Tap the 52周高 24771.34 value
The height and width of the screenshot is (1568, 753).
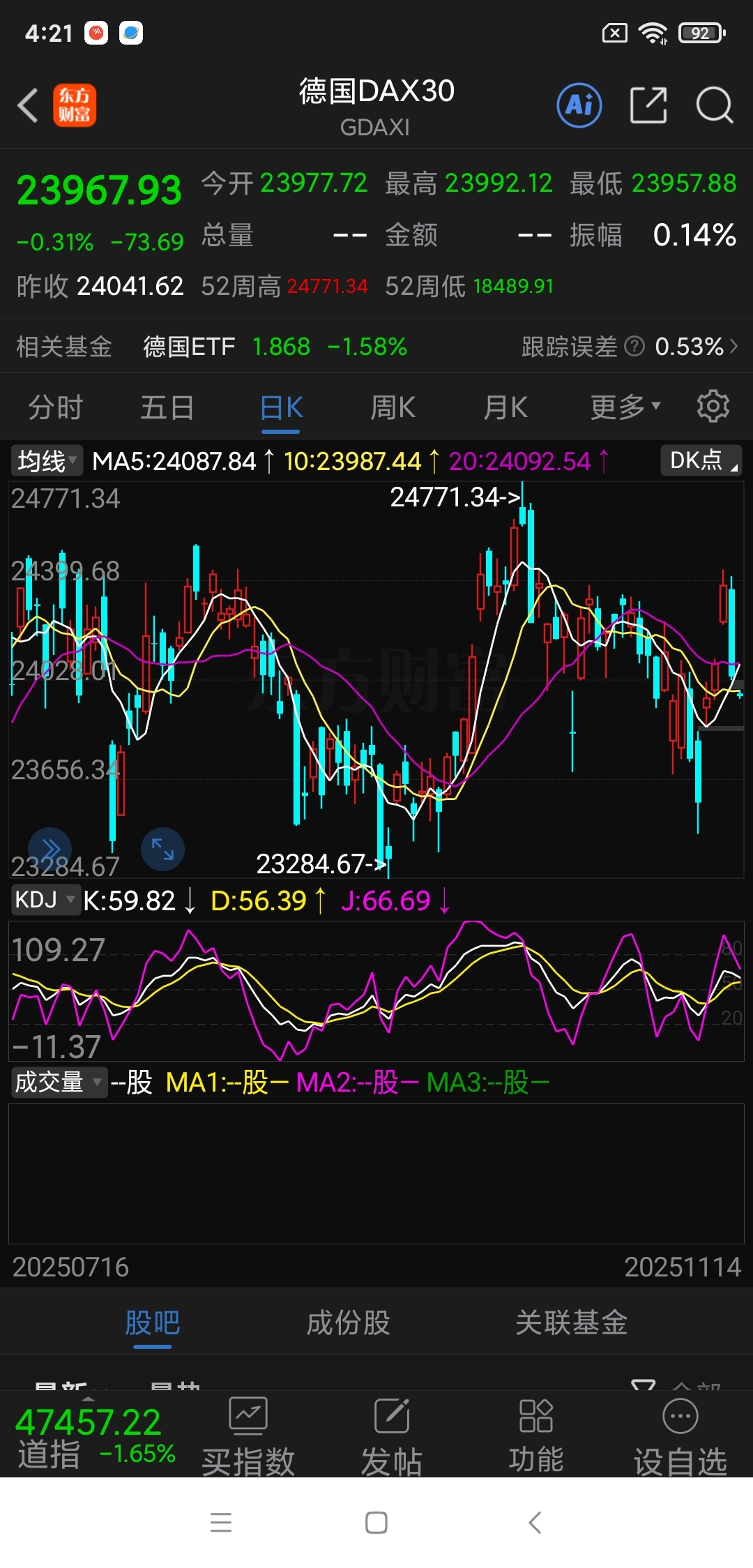327,286
